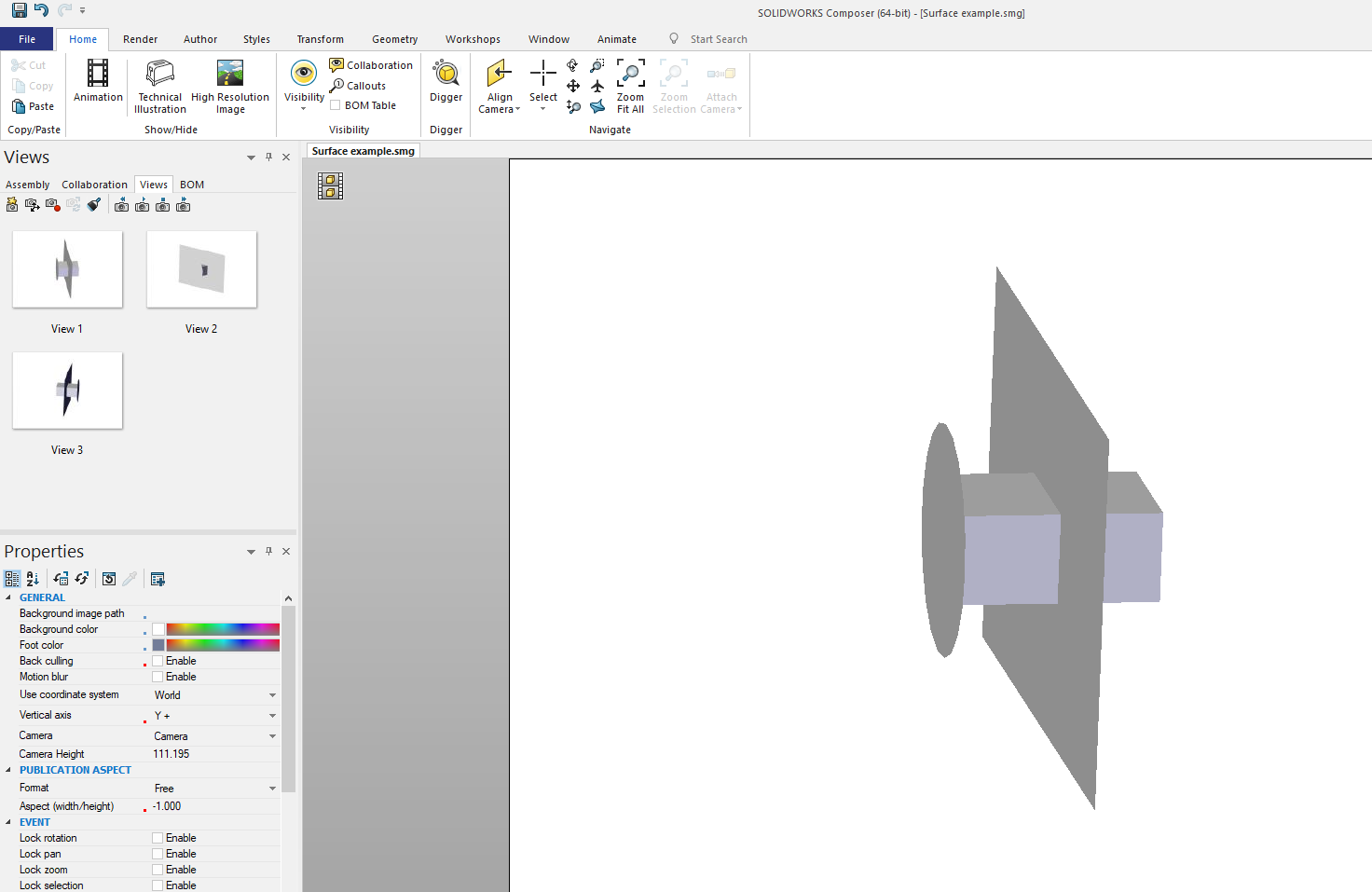
Task: Open the Format dropdown showing Free
Action: coord(272,789)
